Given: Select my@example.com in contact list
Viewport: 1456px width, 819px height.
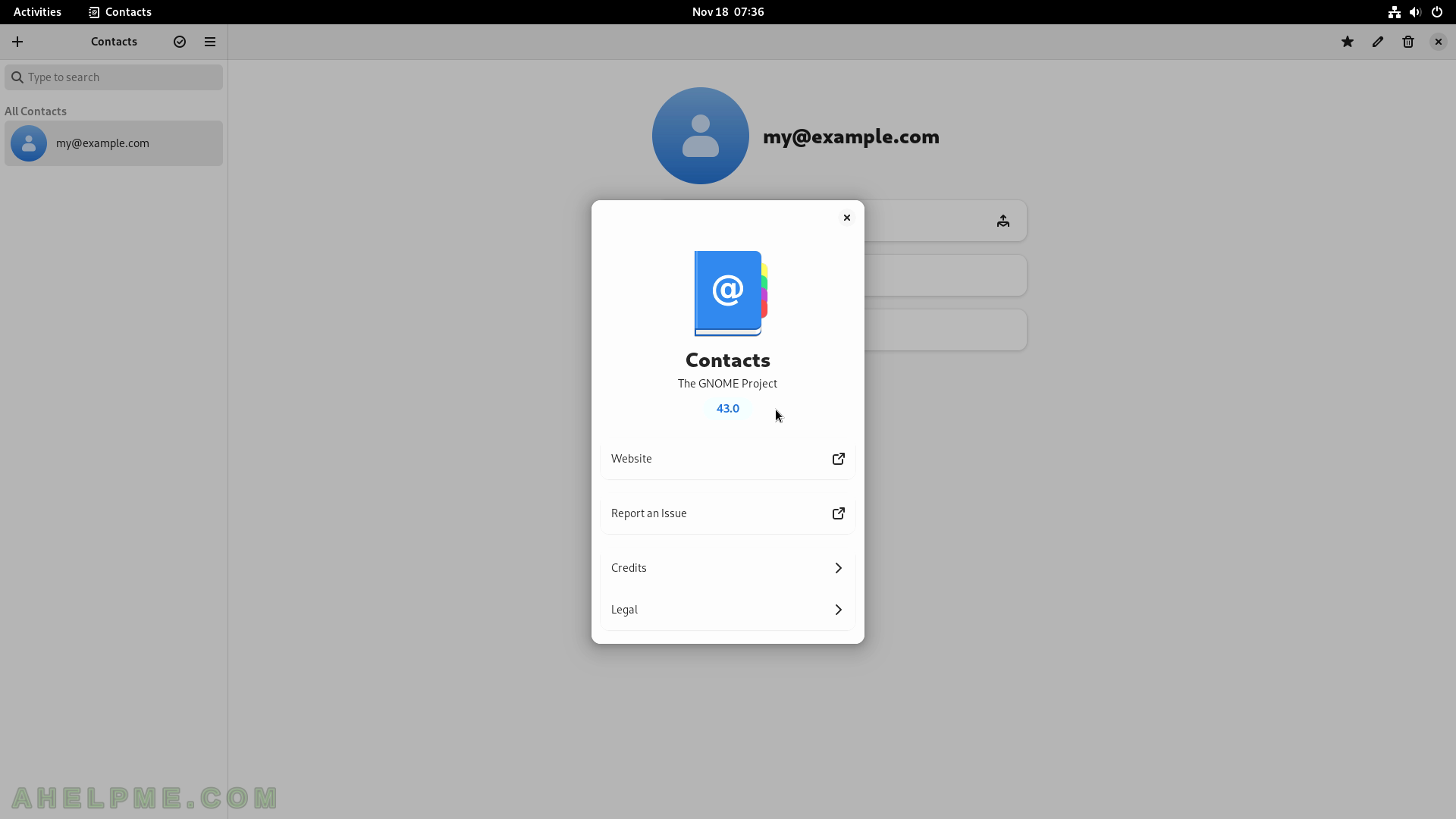Looking at the screenshot, I should point(114,143).
